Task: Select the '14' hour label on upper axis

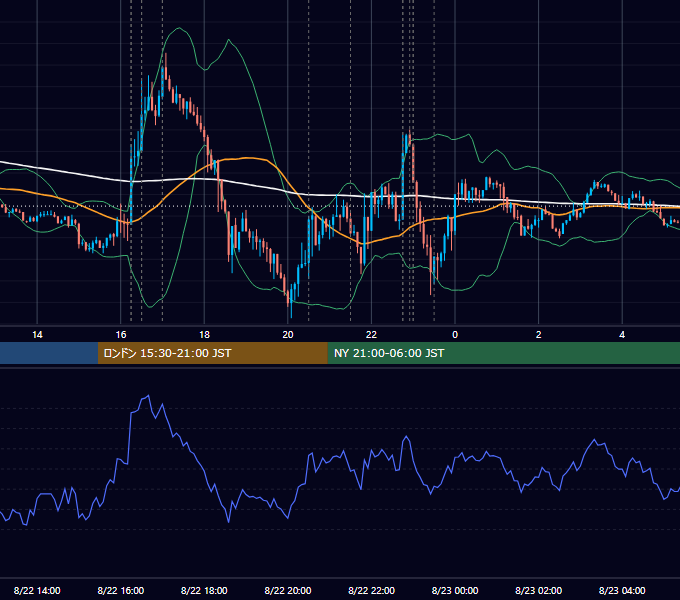Action: 37,335
